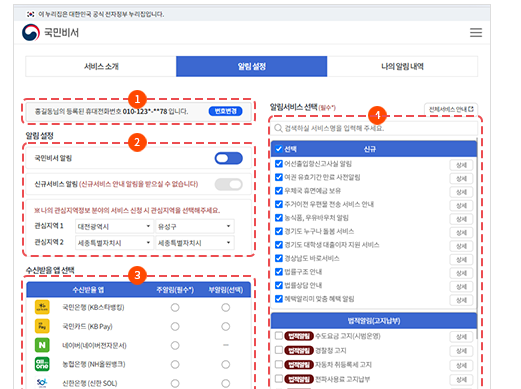The height and width of the screenshot is (389, 521).
Task: Check 수도요금 고지(시범운영)
Action: (279, 336)
